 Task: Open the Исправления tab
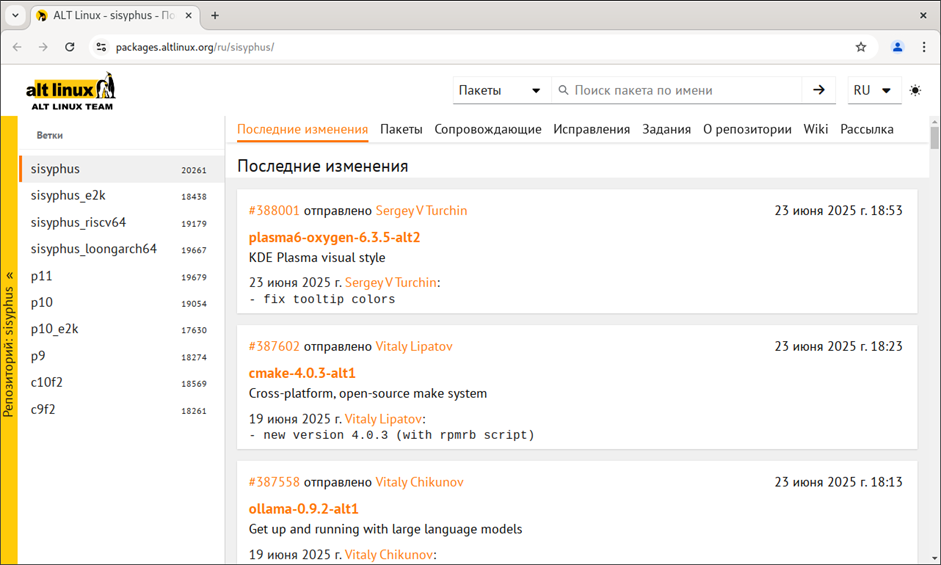point(591,129)
